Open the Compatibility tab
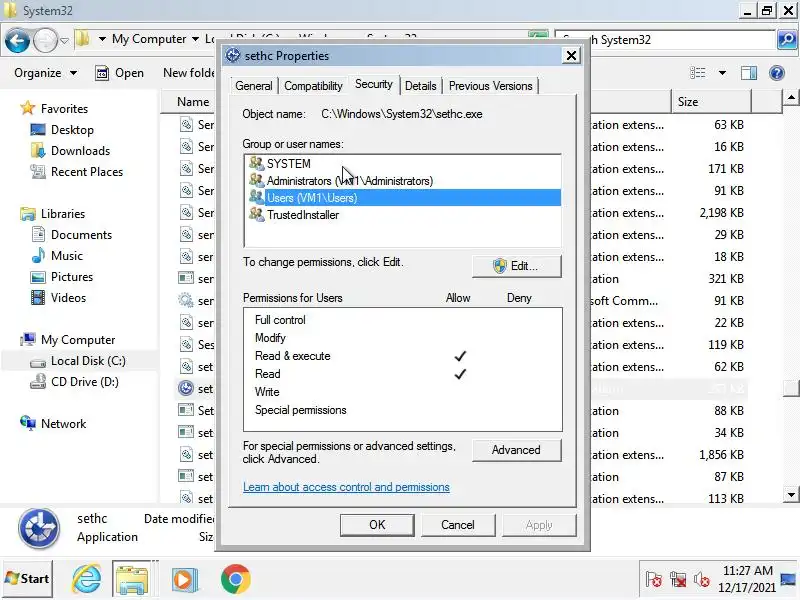This screenshot has width=800, height=600. [313, 86]
